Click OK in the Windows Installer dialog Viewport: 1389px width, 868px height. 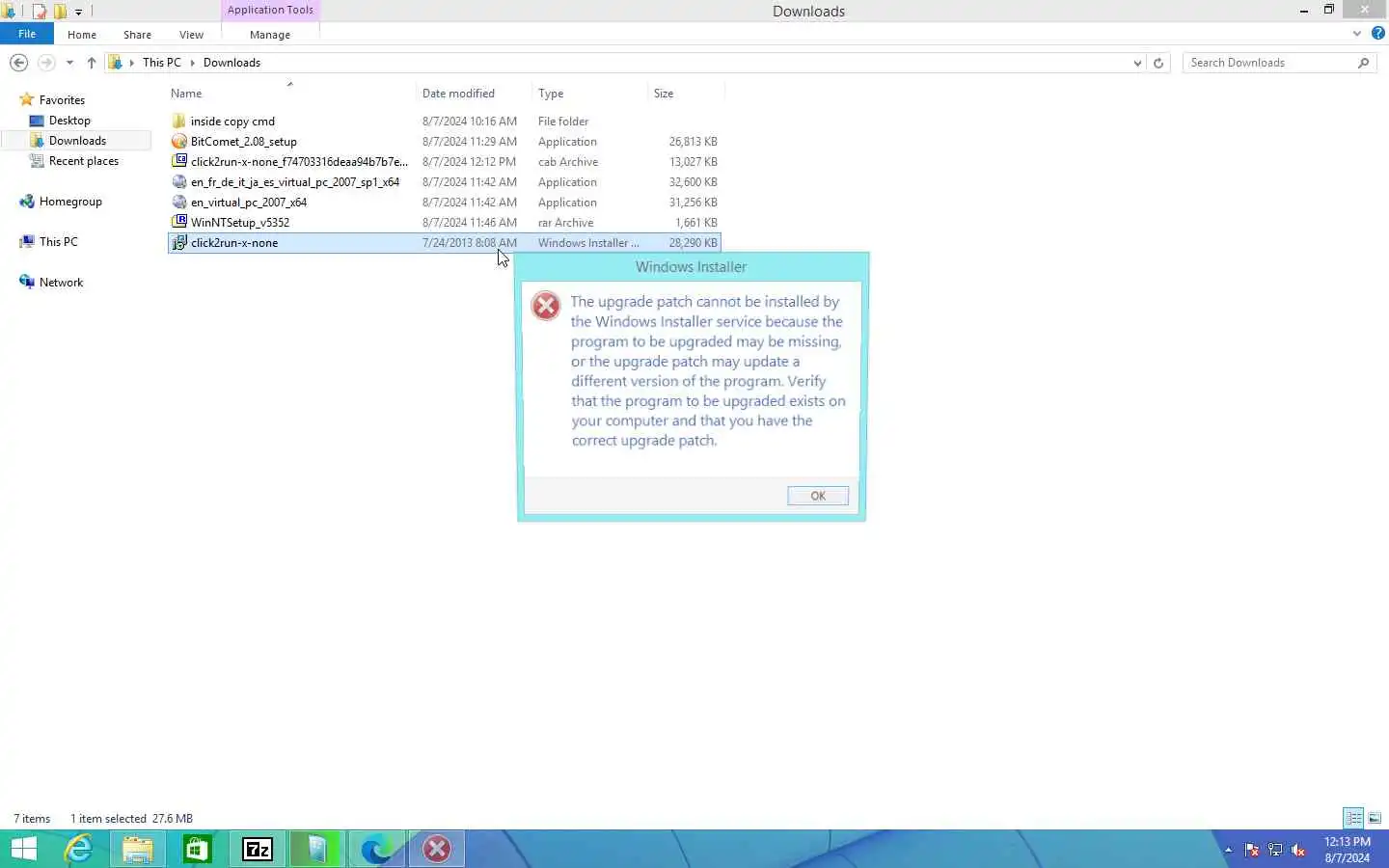817,496
